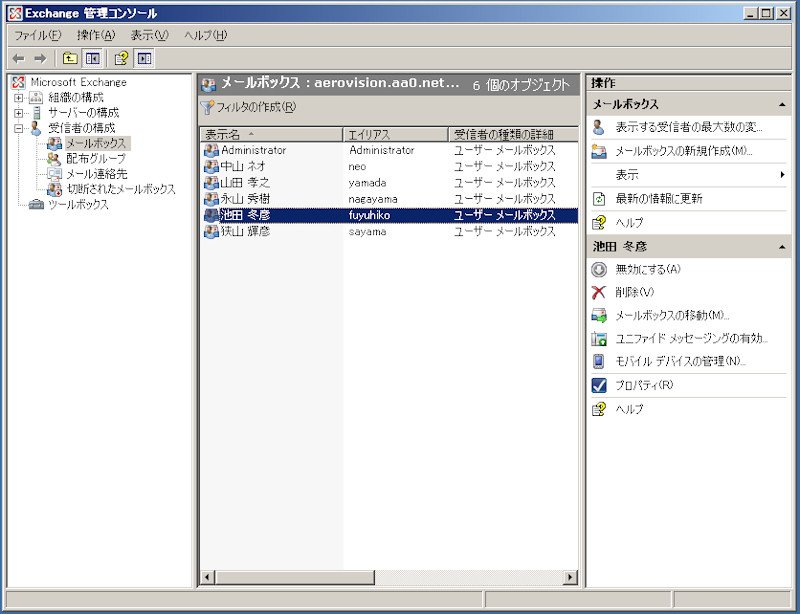Click the scrollbar left arrow
800x614 pixels.
207,577
